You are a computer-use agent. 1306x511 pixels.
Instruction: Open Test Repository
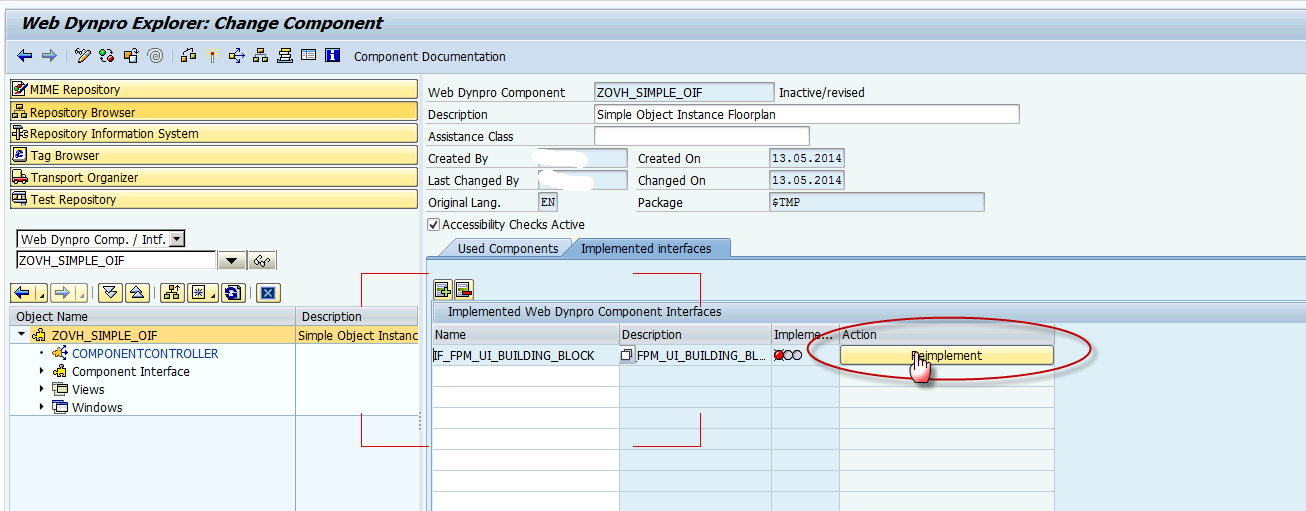click(213, 200)
